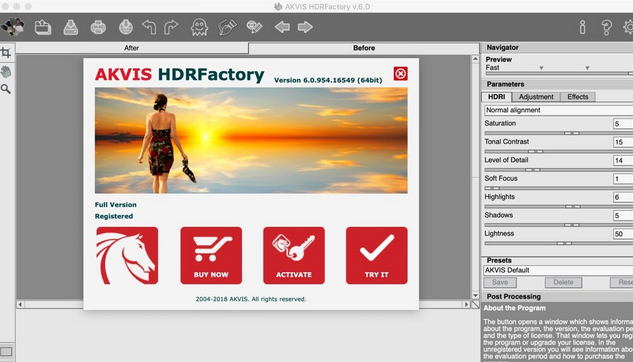Screen dimensions: 633x362
Task: Open the Adjustment tab
Action: tap(536, 97)
